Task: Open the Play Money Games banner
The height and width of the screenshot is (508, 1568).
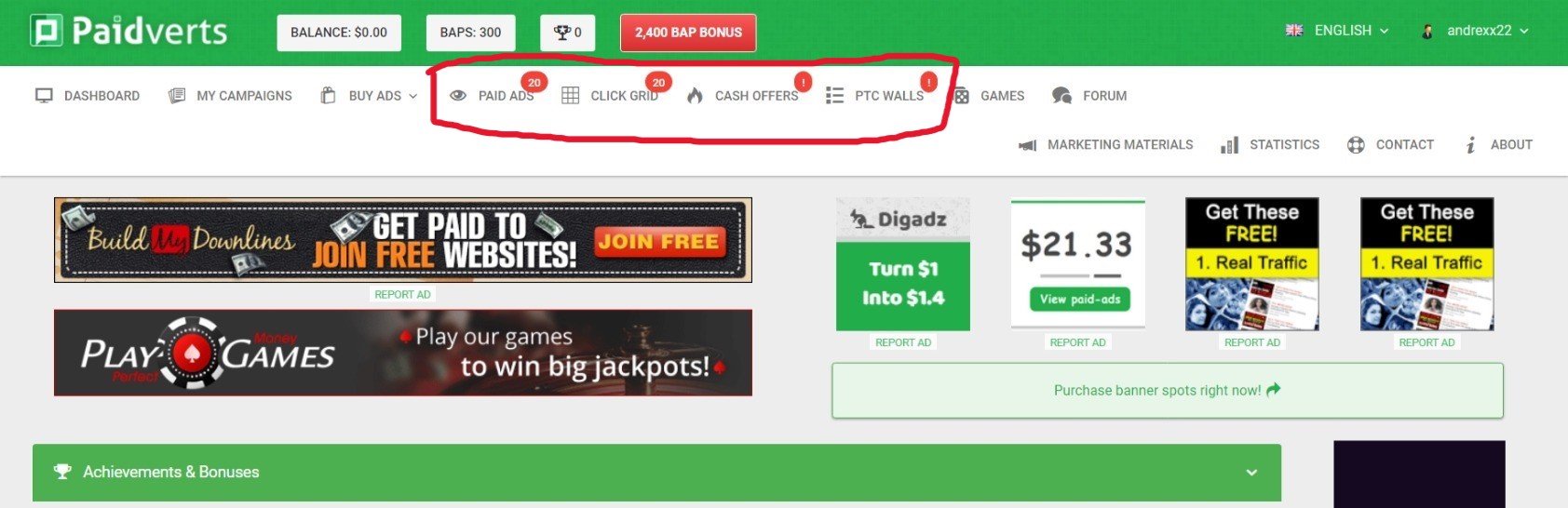Action: (x=403, y=354)
